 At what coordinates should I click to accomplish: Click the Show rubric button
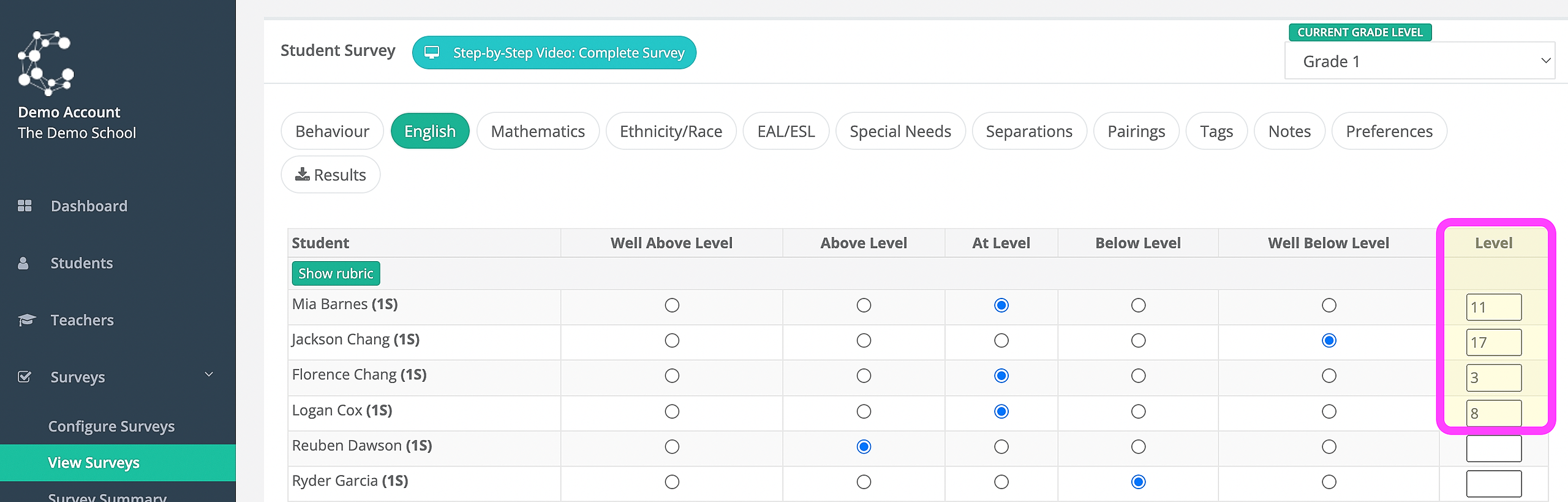pyautogui.click(x=336, y=273)
